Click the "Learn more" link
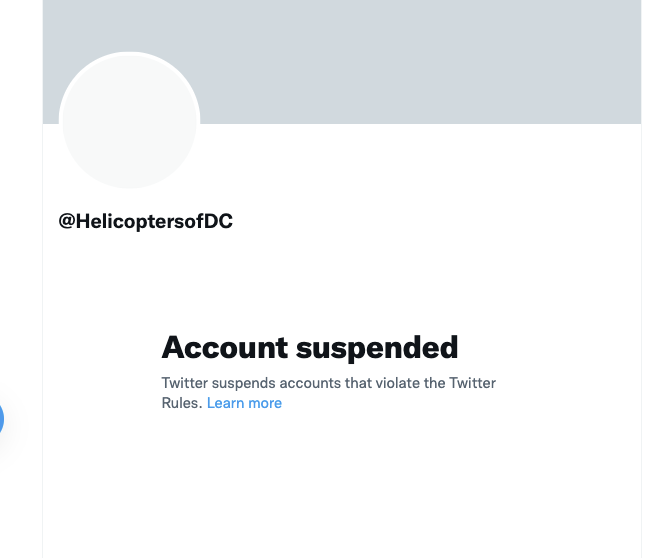647x558 pixels. pyautogui.click(x=244, y=403)
